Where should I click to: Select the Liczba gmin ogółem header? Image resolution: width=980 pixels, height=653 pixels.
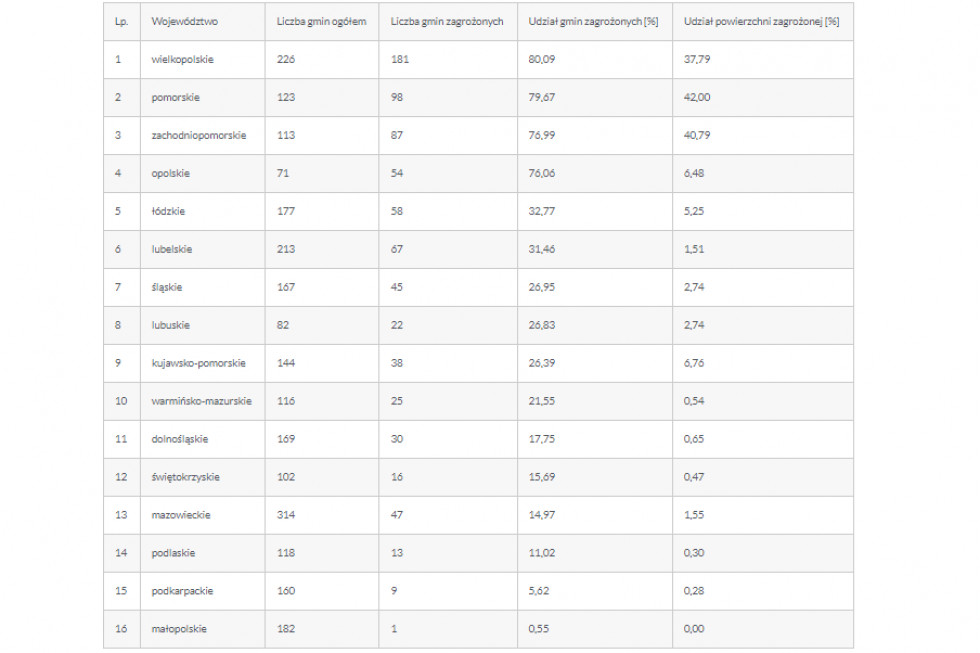click(321, 21)
